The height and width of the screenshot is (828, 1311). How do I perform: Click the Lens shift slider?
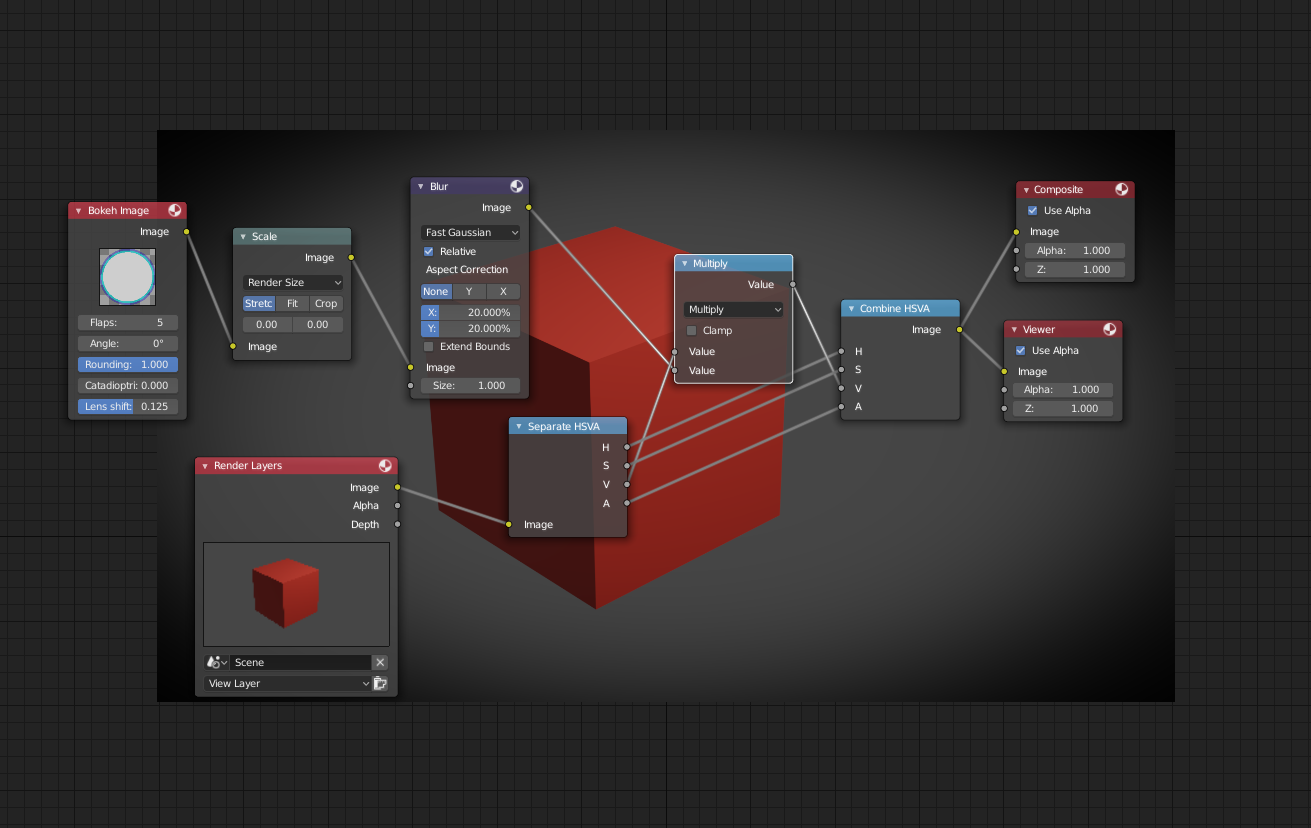pos(128,406)
